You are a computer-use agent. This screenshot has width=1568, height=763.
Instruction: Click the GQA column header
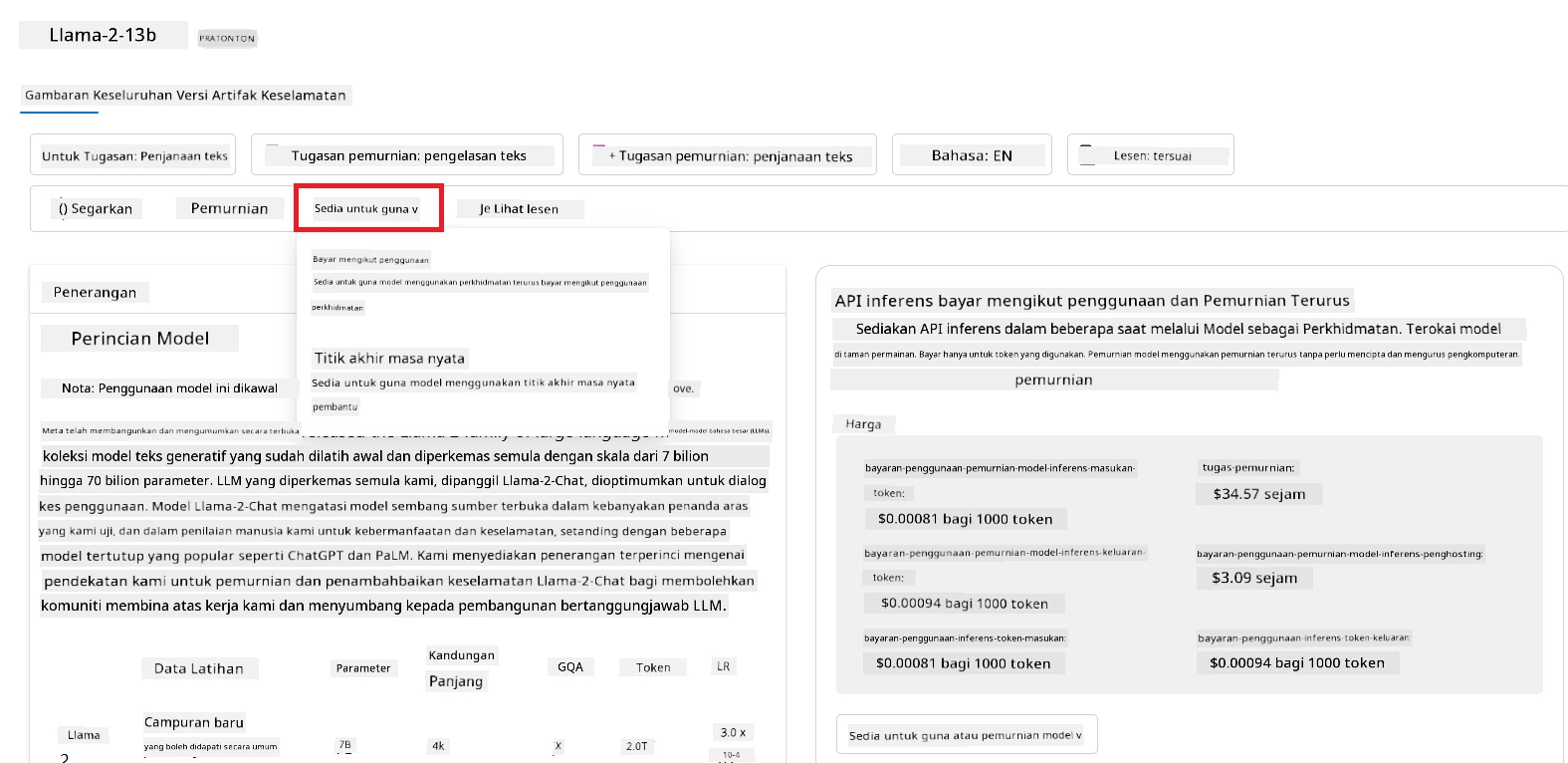(570, 667)
